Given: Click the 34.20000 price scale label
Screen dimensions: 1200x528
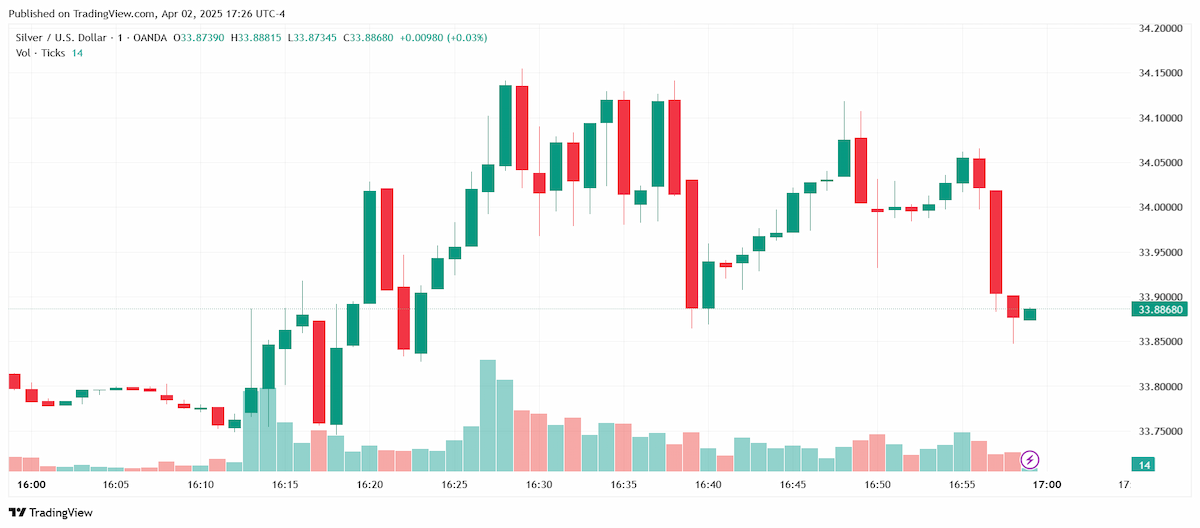Looking at the screenshot, I should click(x=1161, y=29).
